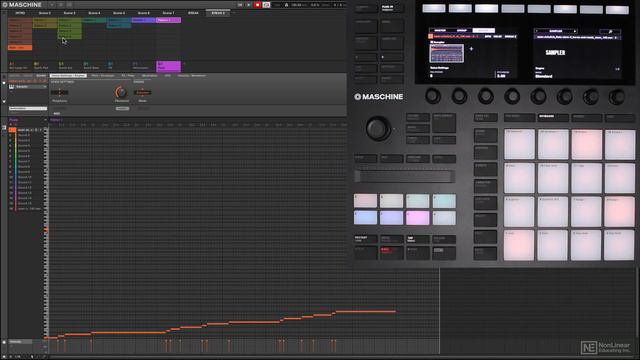Click the MIXER button on the hardware
The image size is (640, 360).
[x=392, y=26]
